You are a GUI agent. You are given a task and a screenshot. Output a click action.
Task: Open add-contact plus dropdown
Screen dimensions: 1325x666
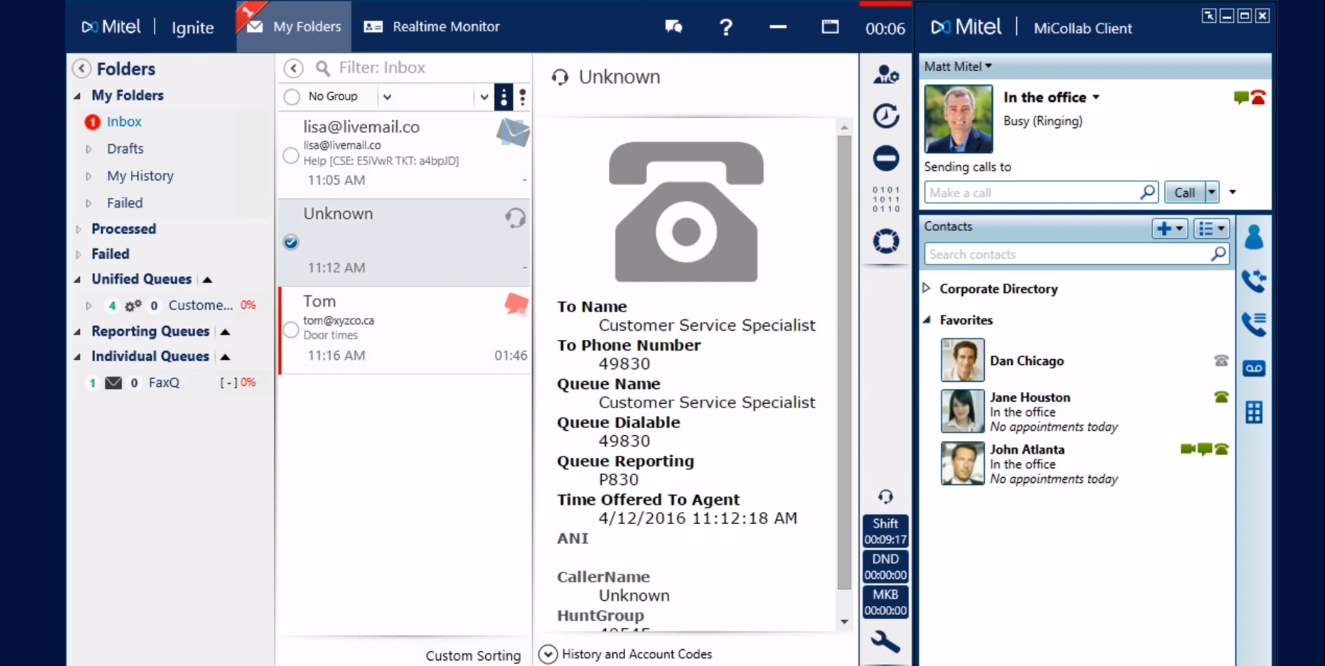pyautogui.click(x=1169, y=229)
